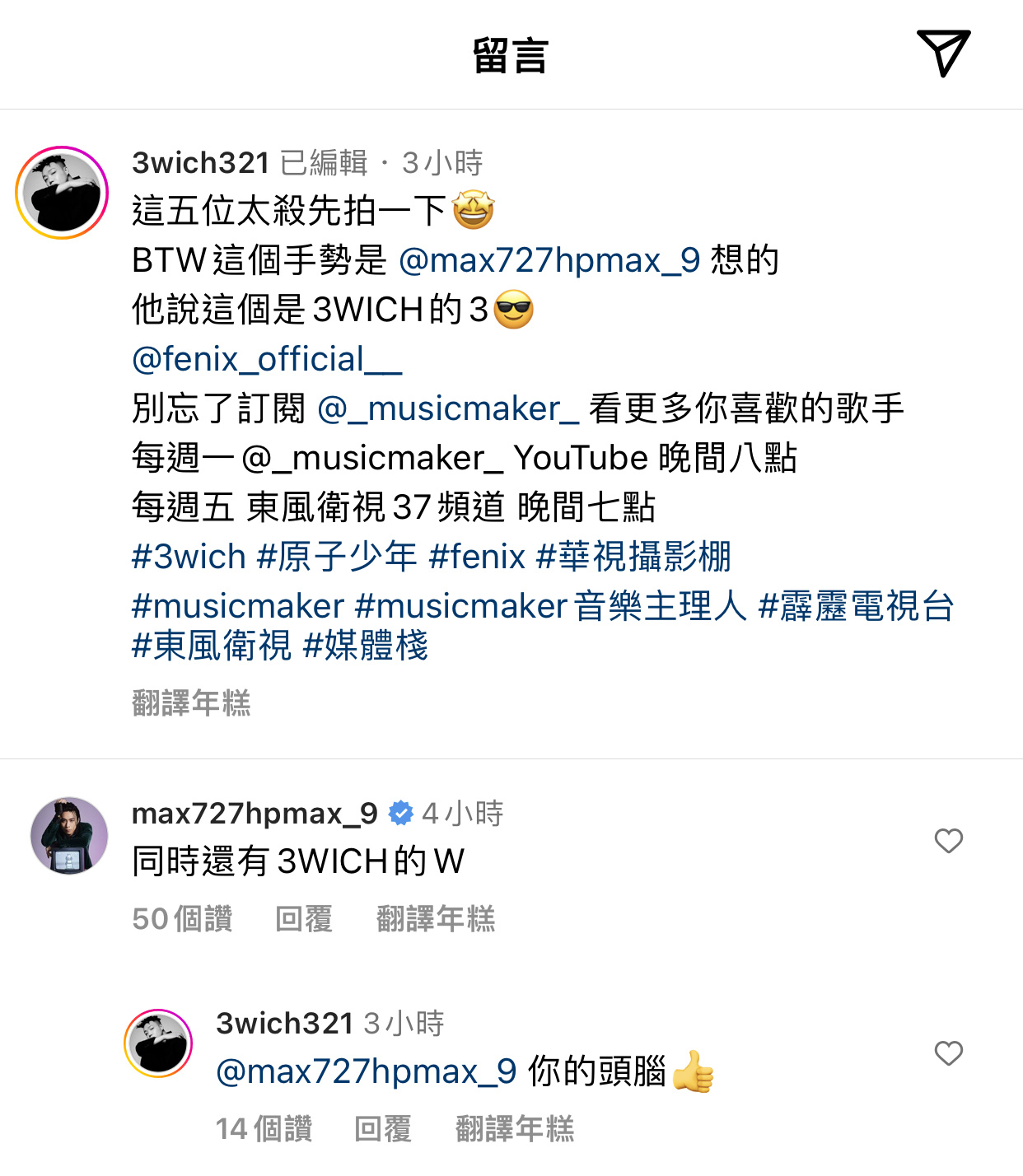Open 3wich321 profile picture on post caption
The height and width of the screenshot is (1176, 1023).
(x=62, y=193)
